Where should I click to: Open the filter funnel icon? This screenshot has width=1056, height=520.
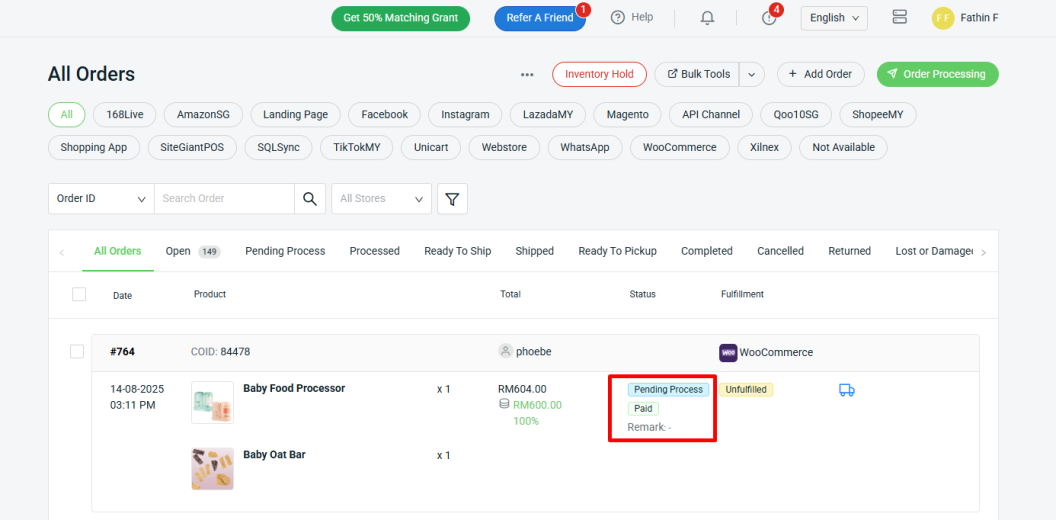tap(452, 199)
